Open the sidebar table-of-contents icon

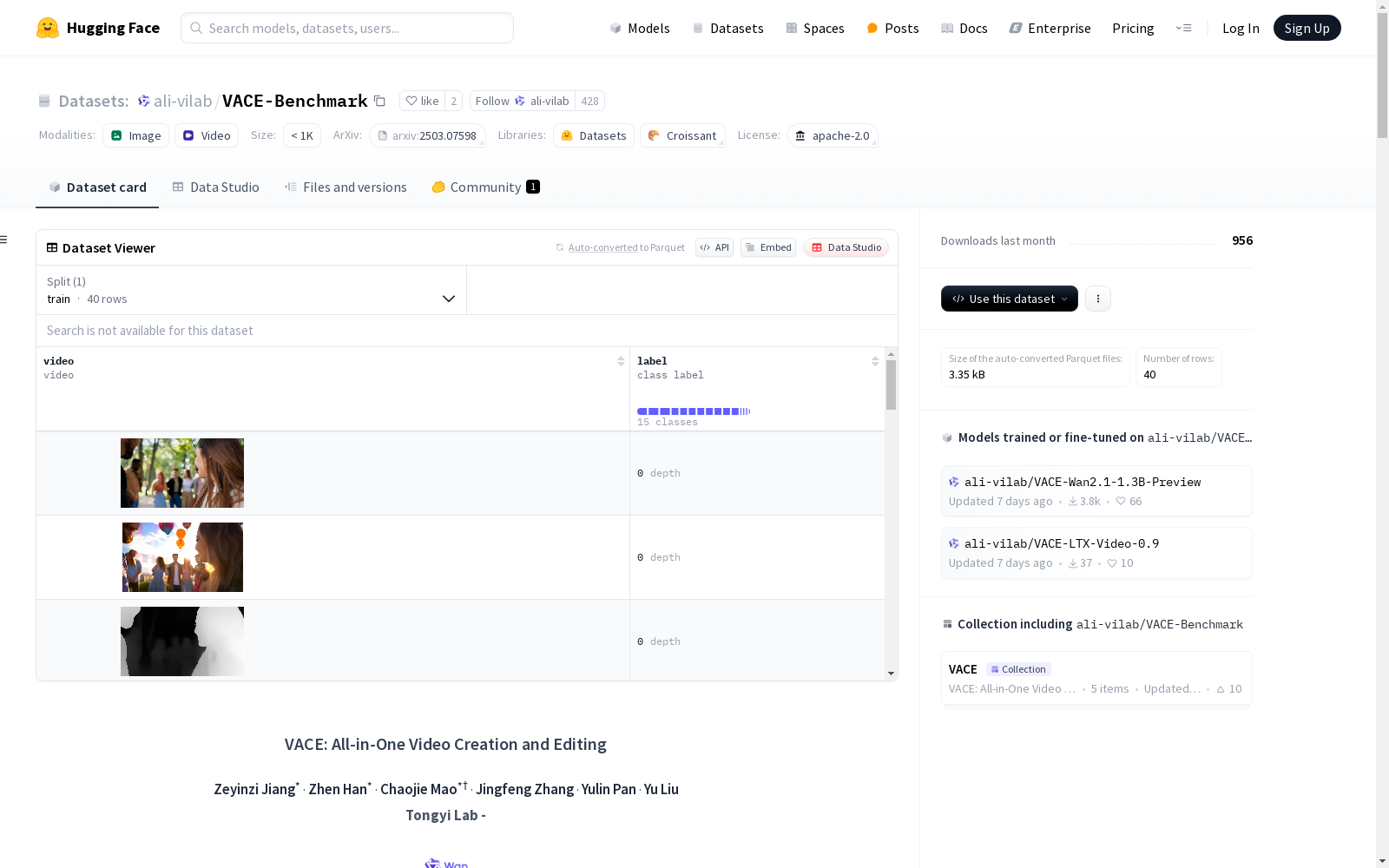[4, 240]
